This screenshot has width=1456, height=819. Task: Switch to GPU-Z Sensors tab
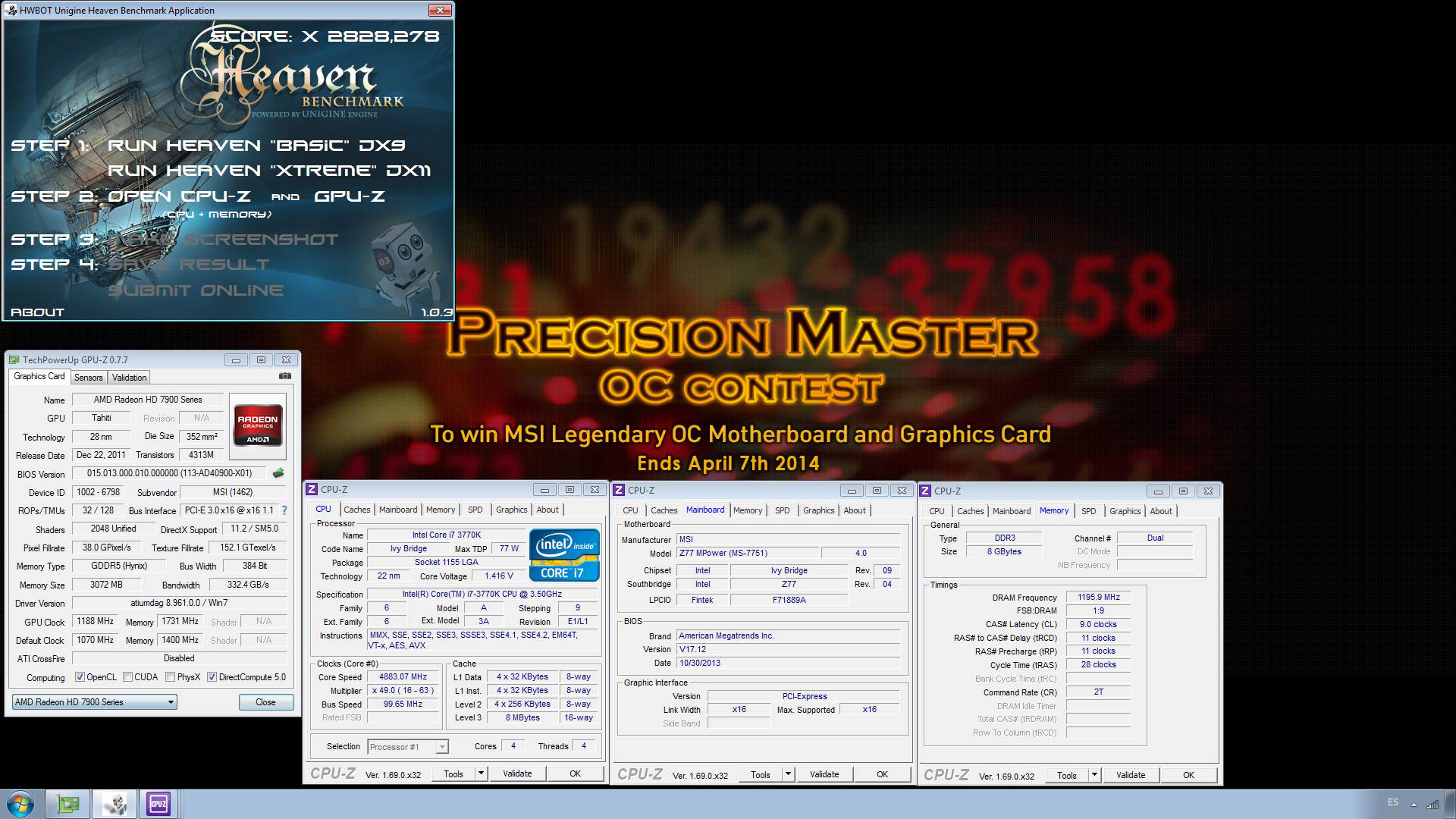[x=88, y=378]
